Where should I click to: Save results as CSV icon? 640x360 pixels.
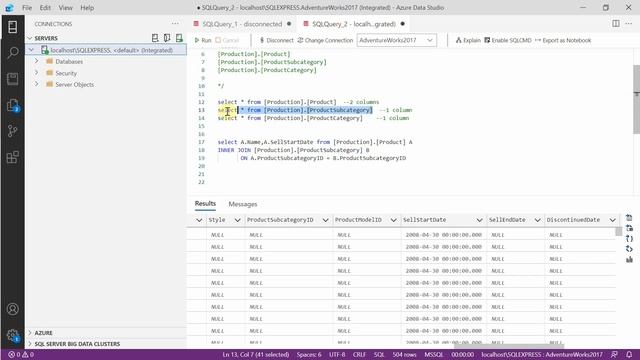pyautogui.click(x=629, y=218)
